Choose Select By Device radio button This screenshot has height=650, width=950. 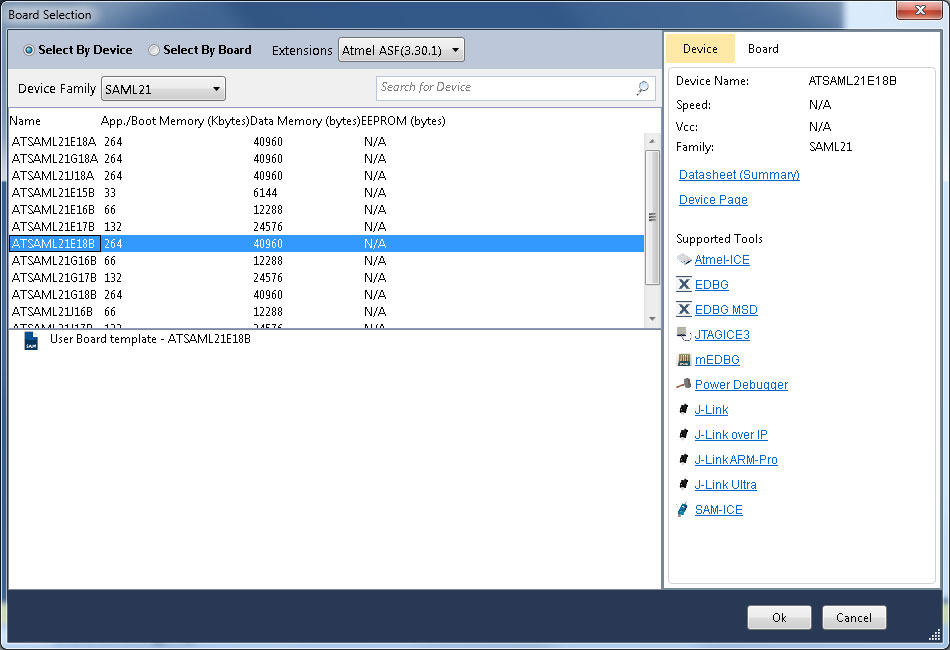(x=28, y=50)
